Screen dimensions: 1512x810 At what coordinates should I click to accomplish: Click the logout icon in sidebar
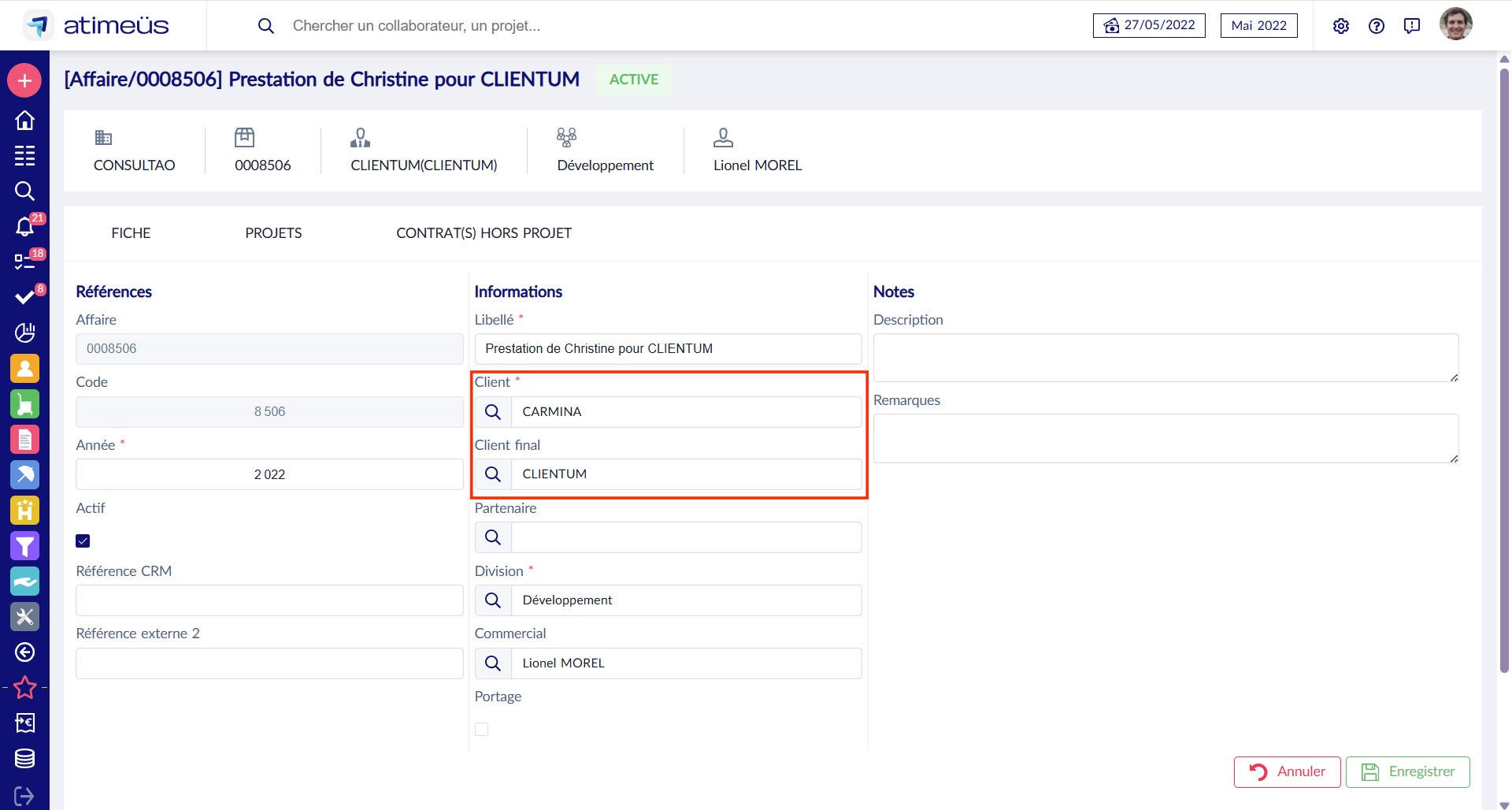[x=24, y=796]
